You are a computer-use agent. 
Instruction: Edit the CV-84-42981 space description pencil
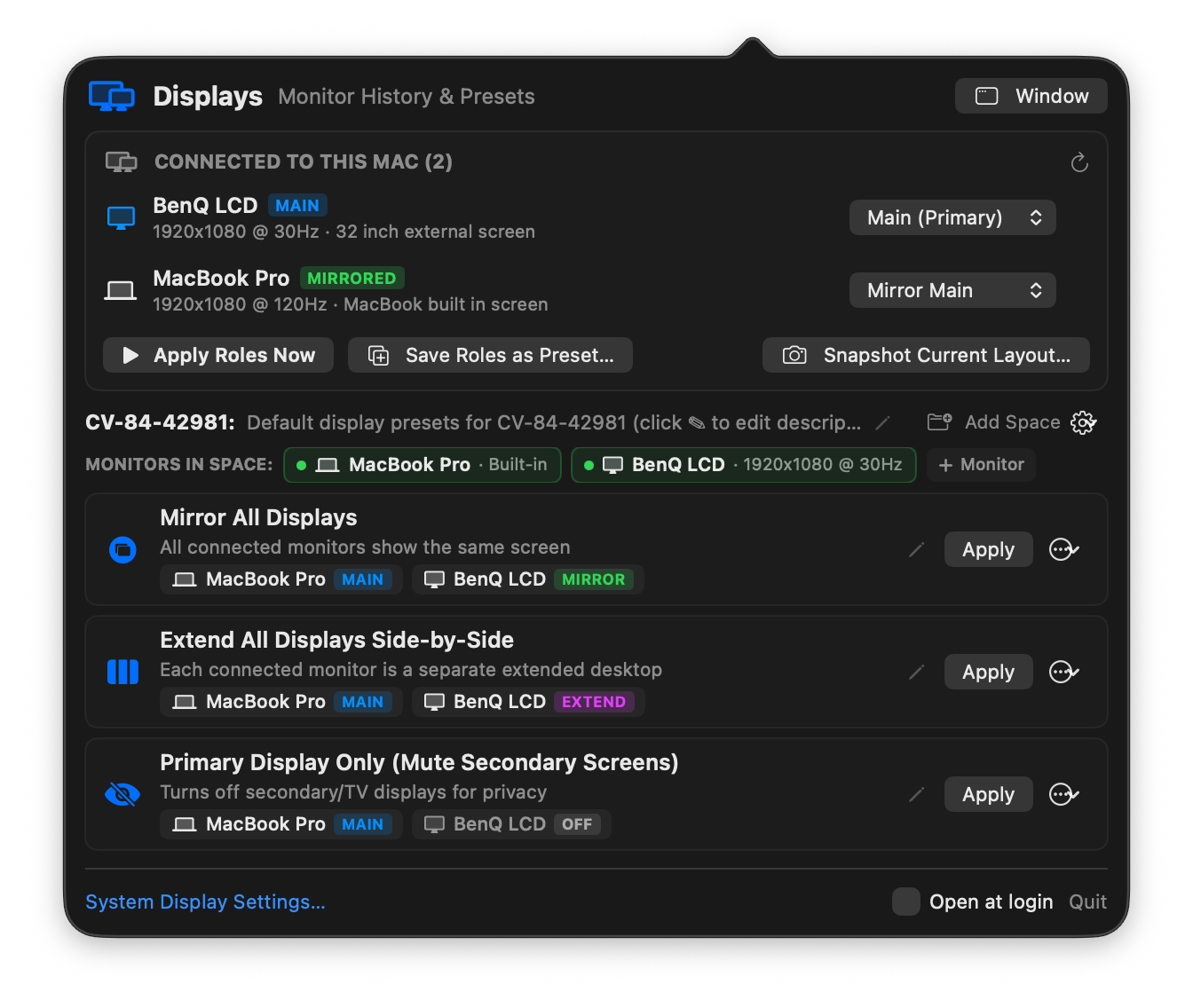(882, 423)
